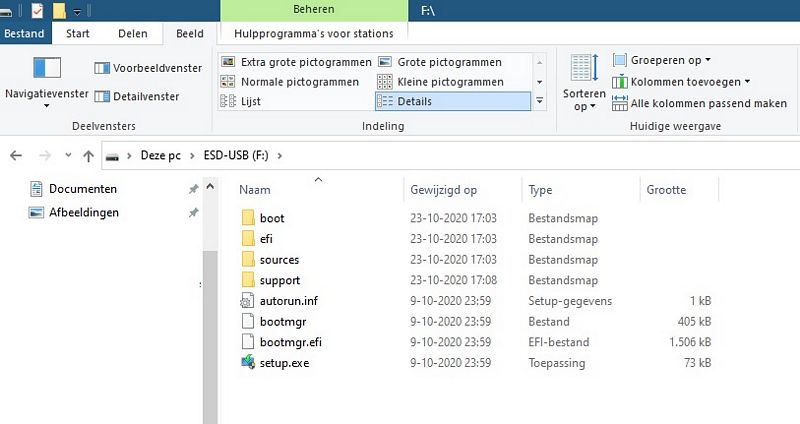Click Deze pc in the breadcrumb
The width and height of the screenshot is (800, 424).
(161, 156)
